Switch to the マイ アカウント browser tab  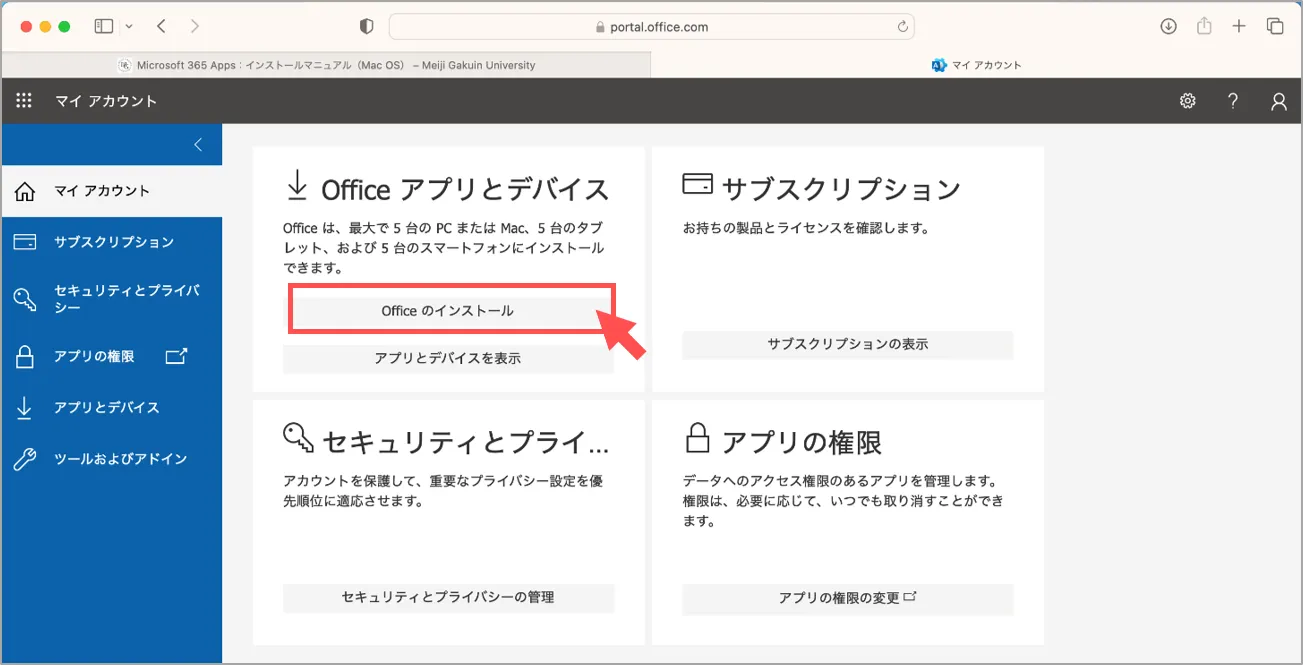coord(976,65)
